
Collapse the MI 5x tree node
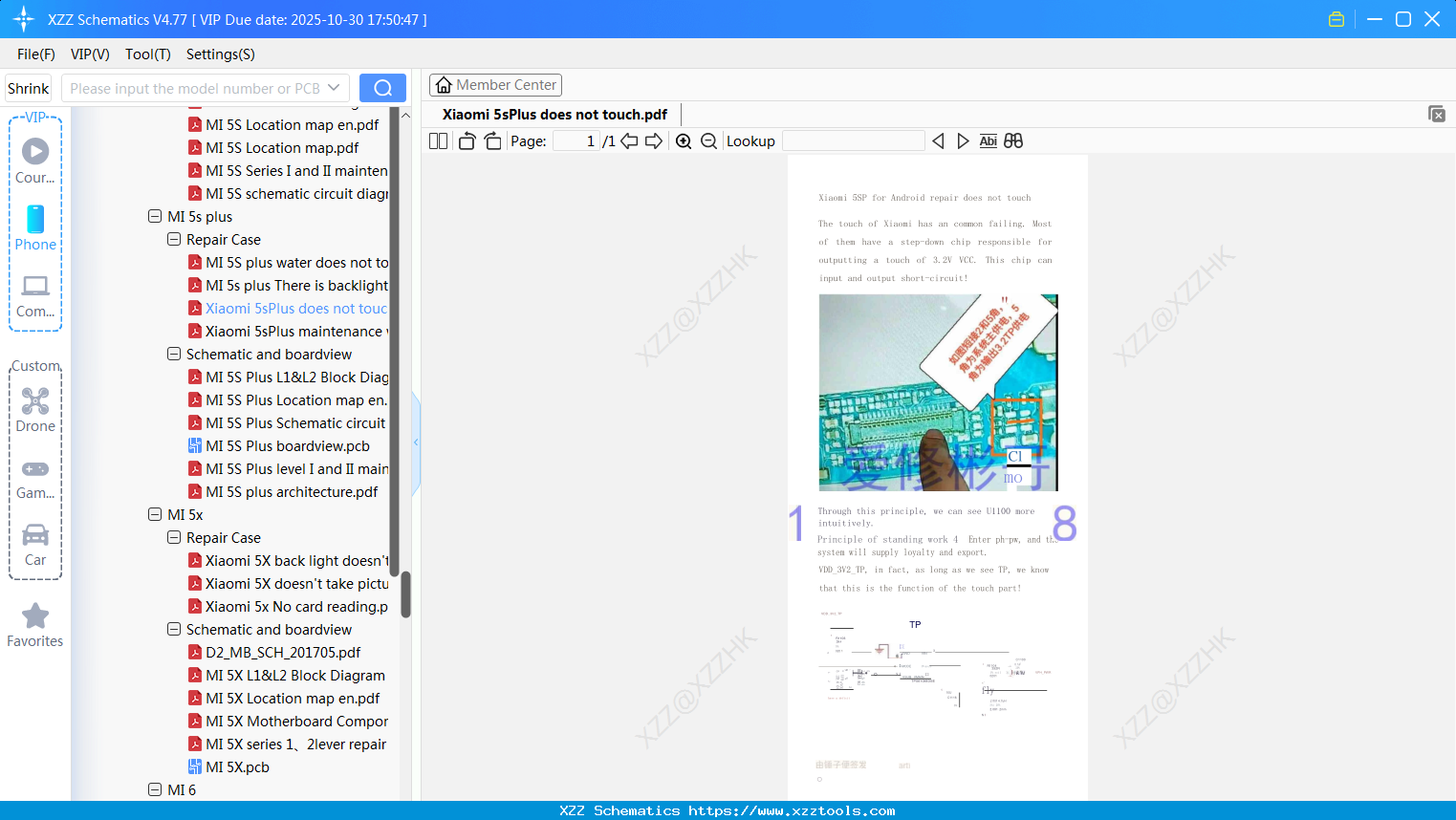[155, 514]
